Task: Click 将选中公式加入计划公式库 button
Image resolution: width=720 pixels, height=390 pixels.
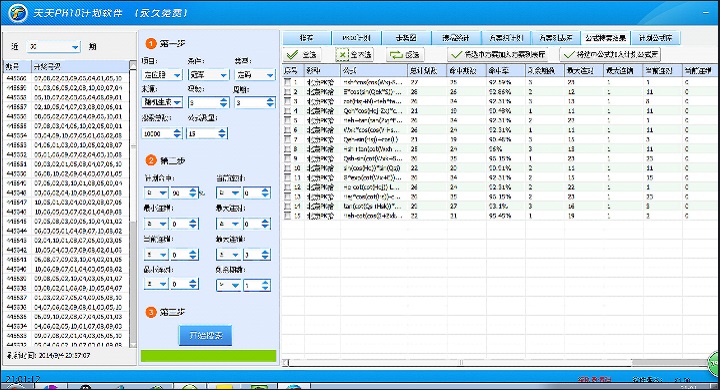Action: [x=610, y=55]
